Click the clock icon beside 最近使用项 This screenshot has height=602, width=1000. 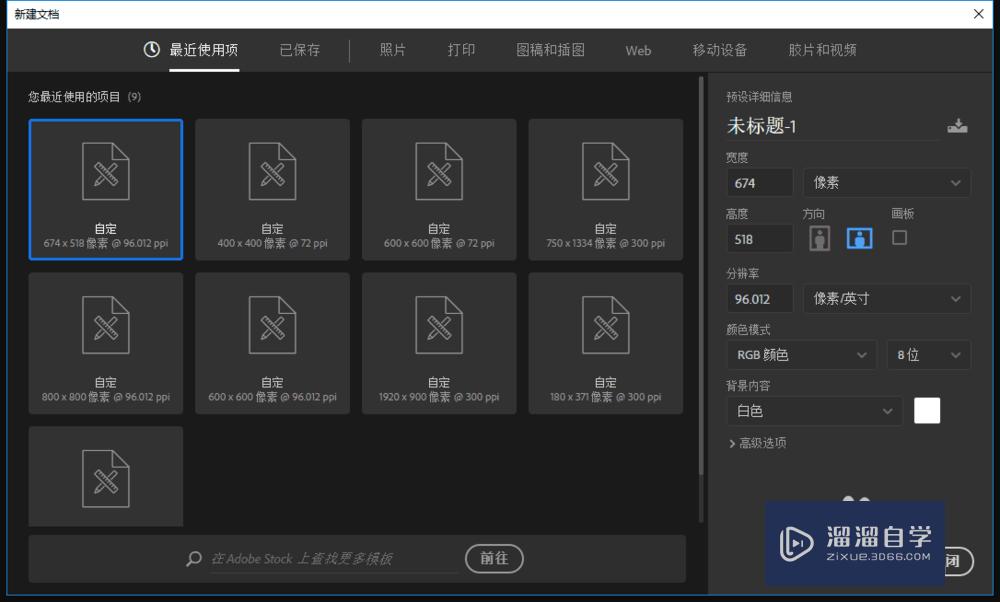coord(153,49)
